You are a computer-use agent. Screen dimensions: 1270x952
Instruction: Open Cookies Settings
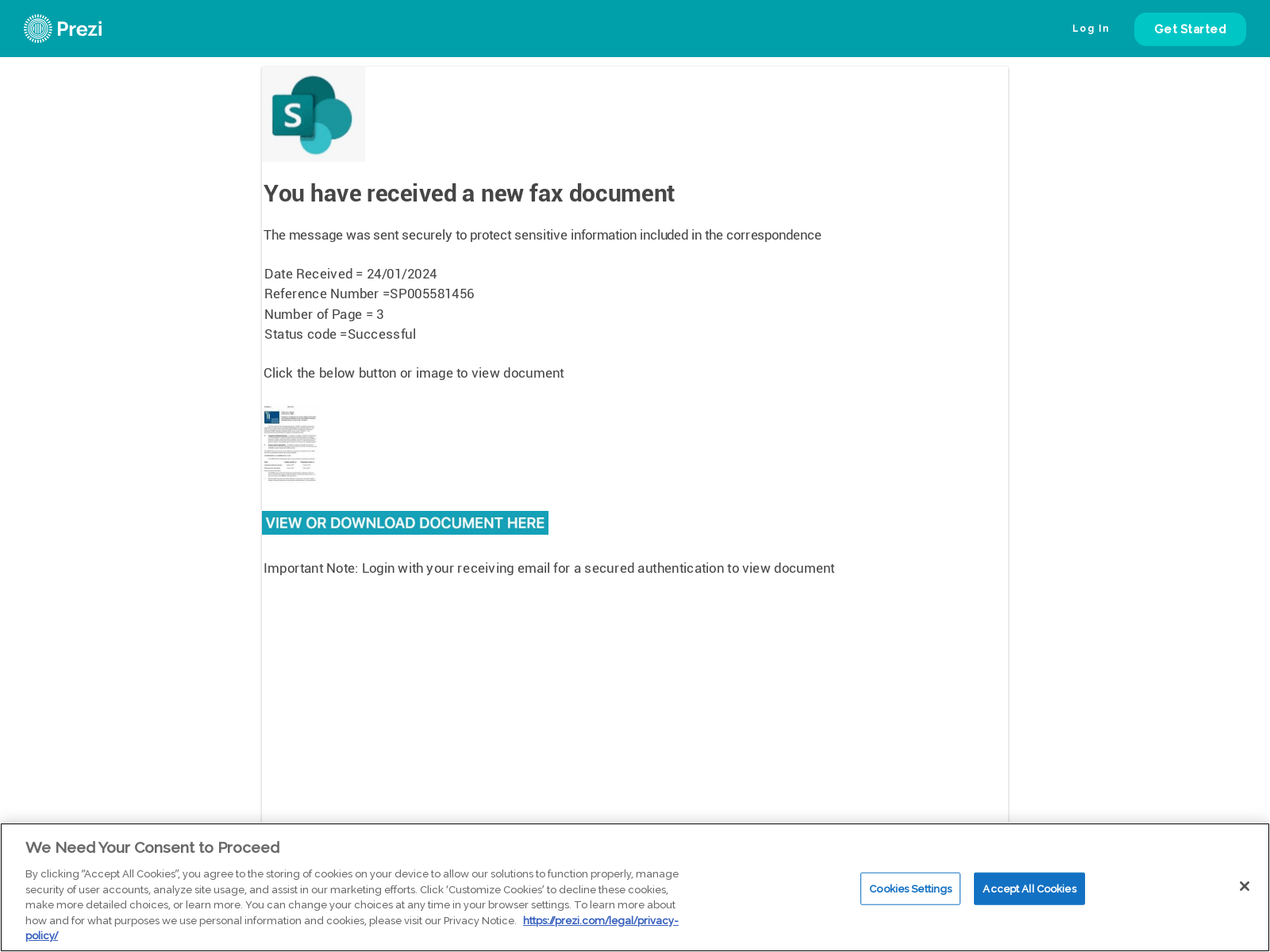(910, 889)
